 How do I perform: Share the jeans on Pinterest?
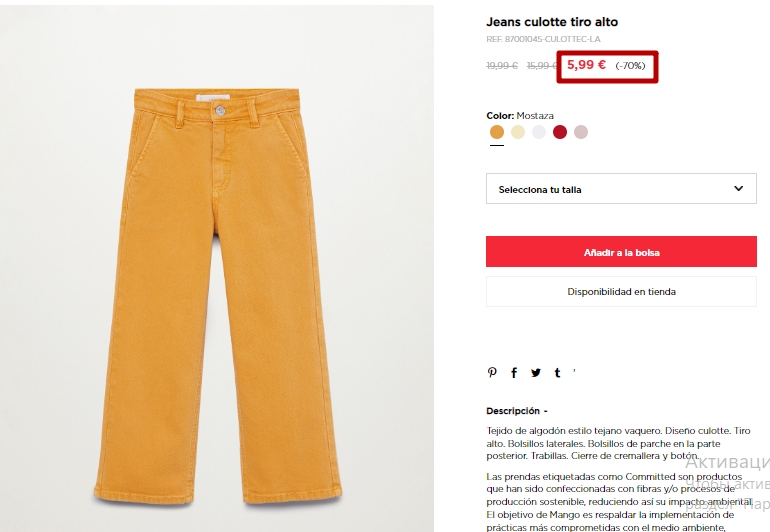click(492, 373)
